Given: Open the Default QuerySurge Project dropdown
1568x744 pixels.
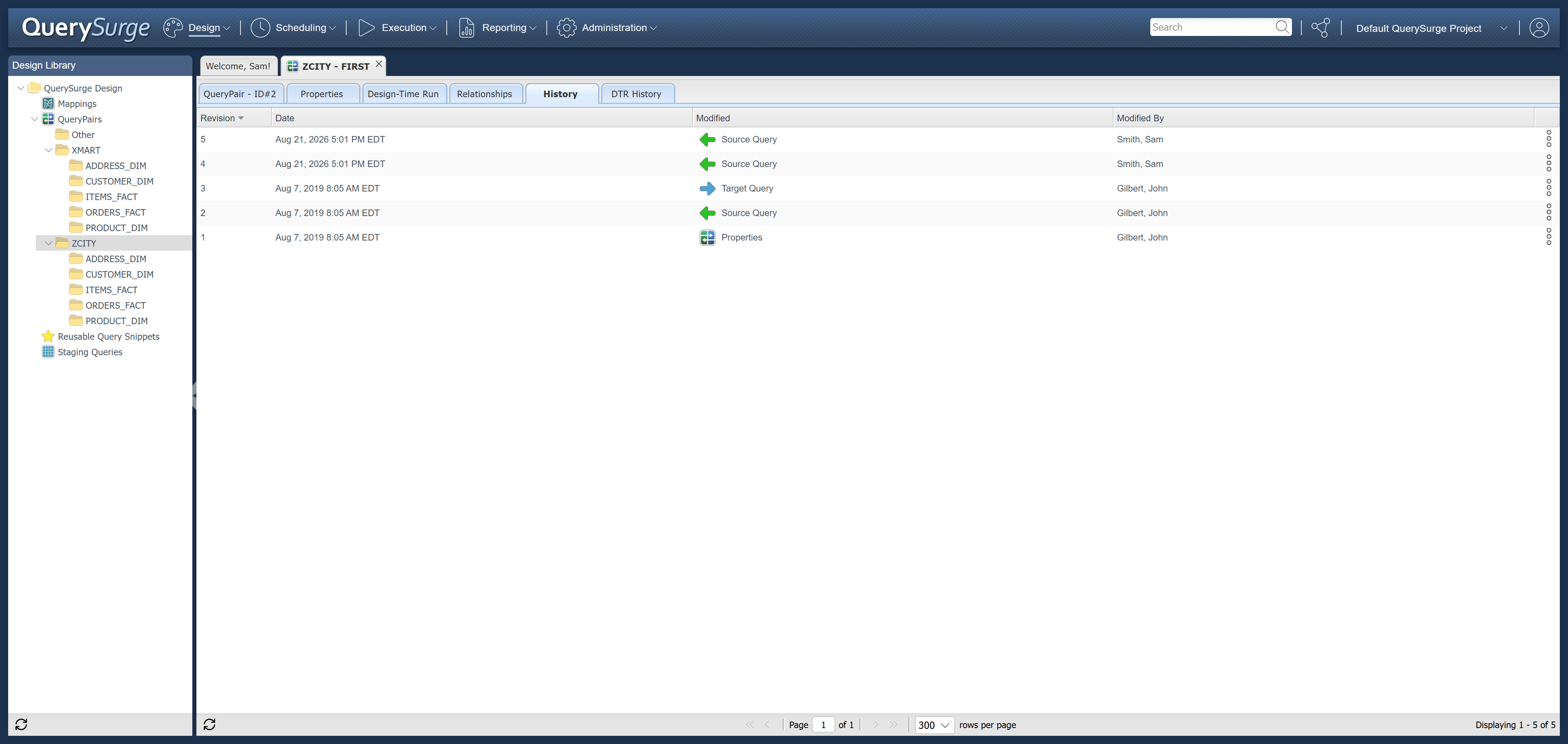Looking at the screenshot, I should (1432, 28).
